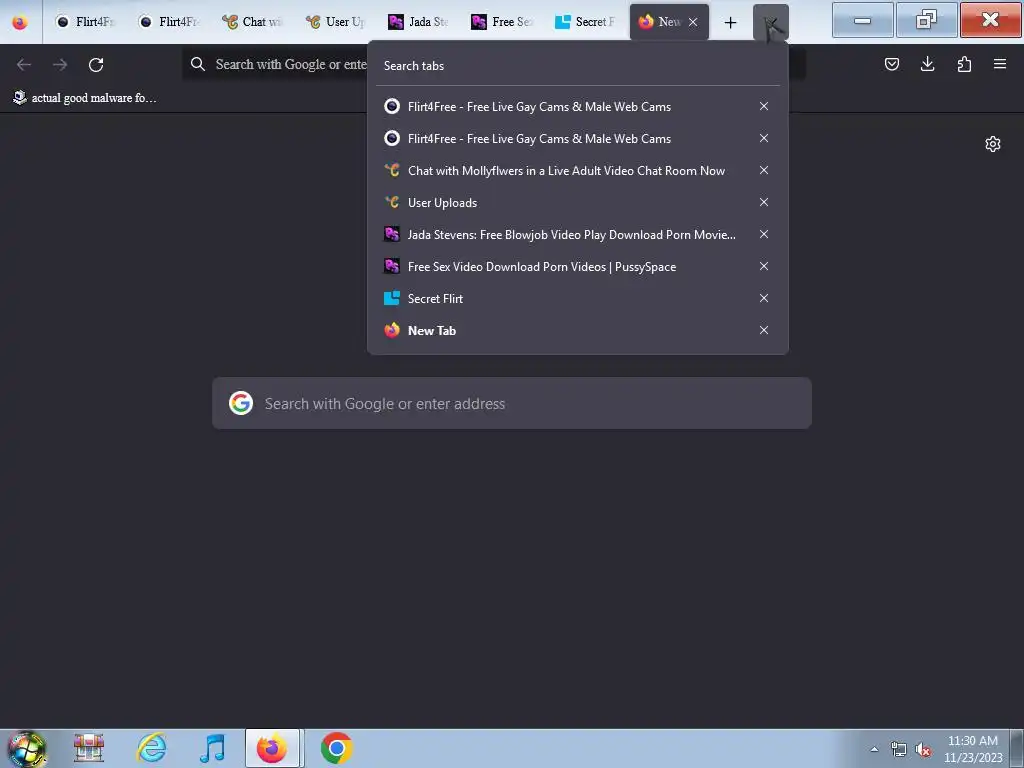Go back using the back arrow
Image resolution: width=1024 pixels, height=768 pixels.
point(24,64)
